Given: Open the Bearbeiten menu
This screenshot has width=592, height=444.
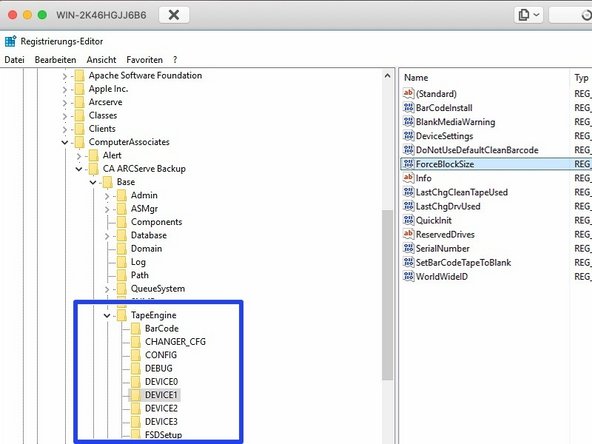Looking at the screenshot, I should [55, 60].
